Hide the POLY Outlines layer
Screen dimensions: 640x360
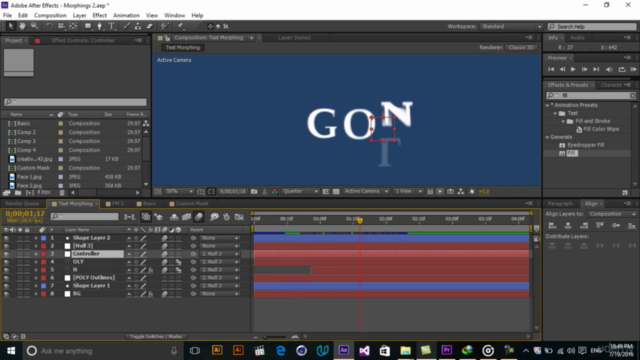click(6, 278)
